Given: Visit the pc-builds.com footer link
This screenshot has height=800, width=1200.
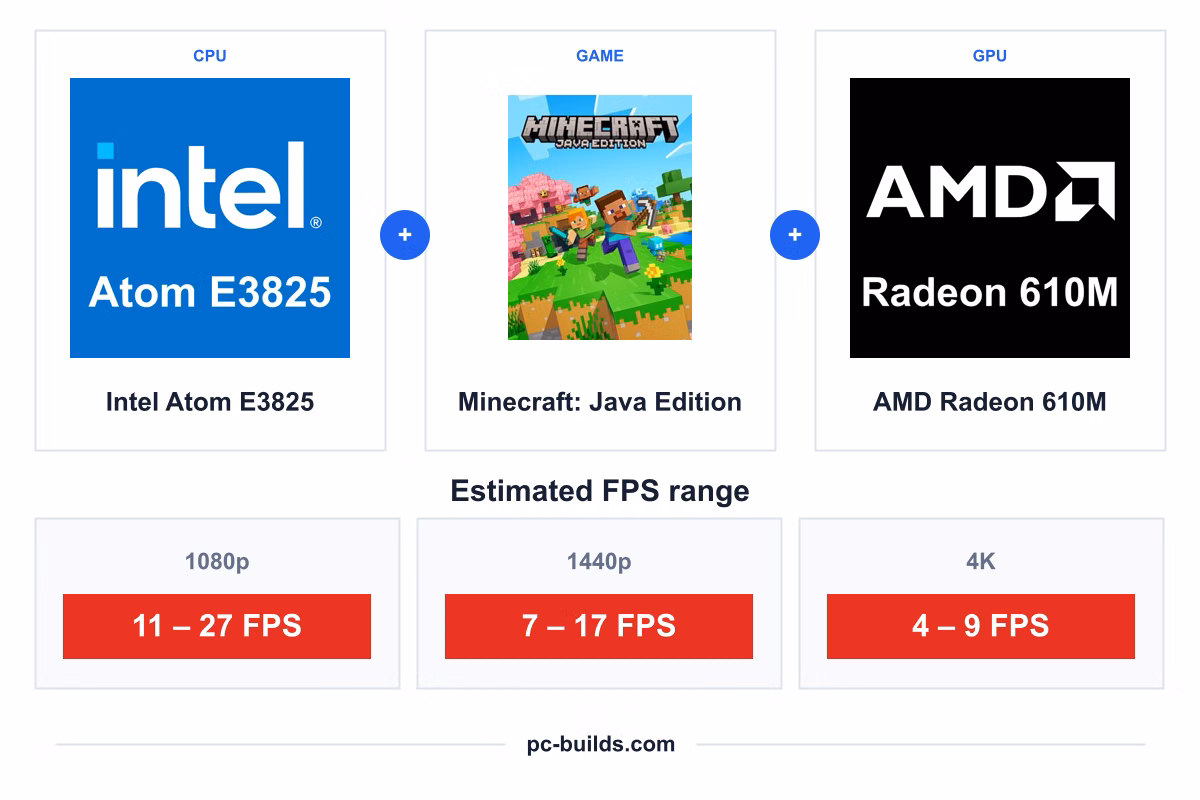Looking at the screenshot, I should [x=601, y=744].
